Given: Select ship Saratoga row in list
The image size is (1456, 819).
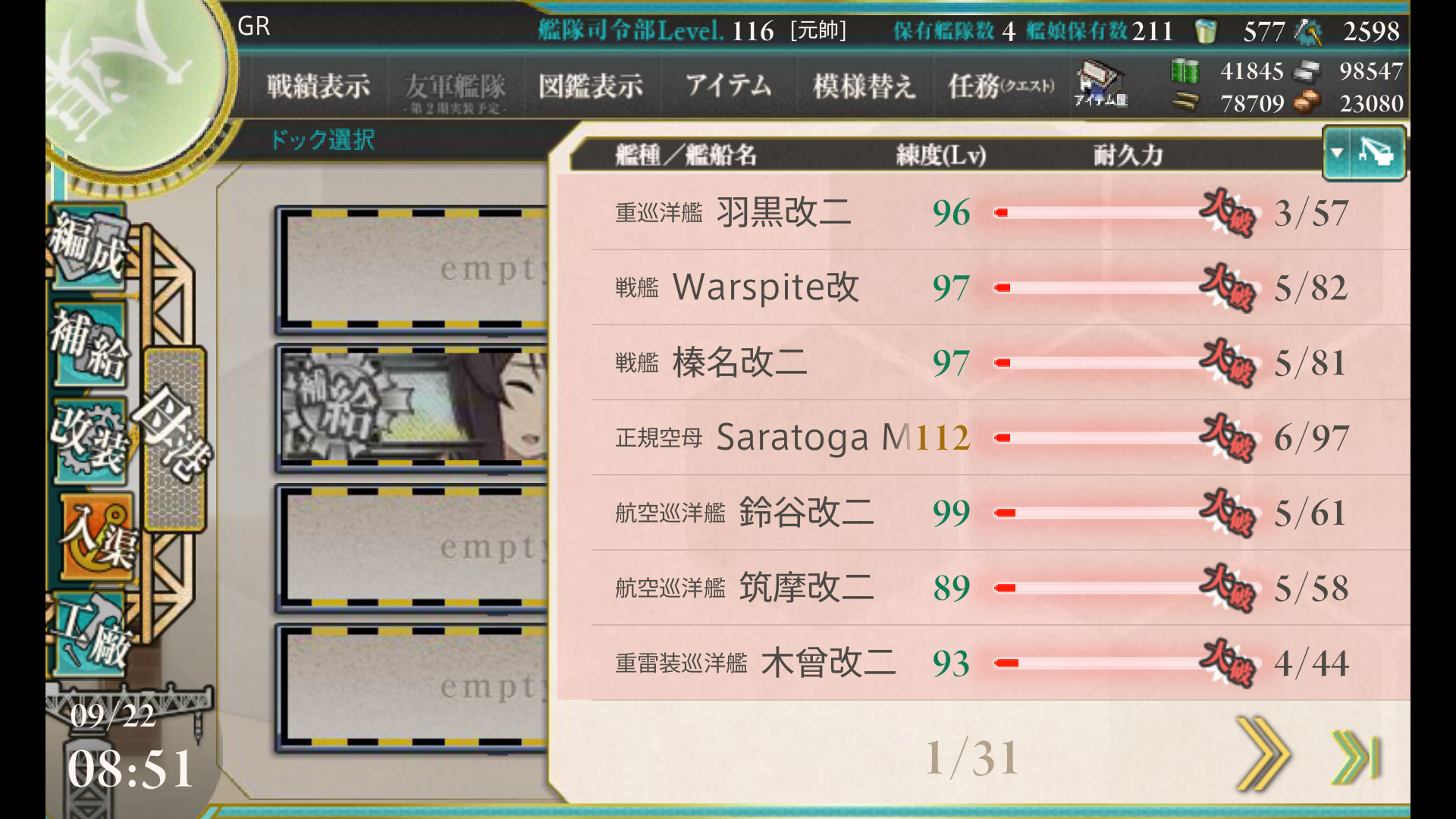Looking at the screenshot, I should [x=984, y=438].
